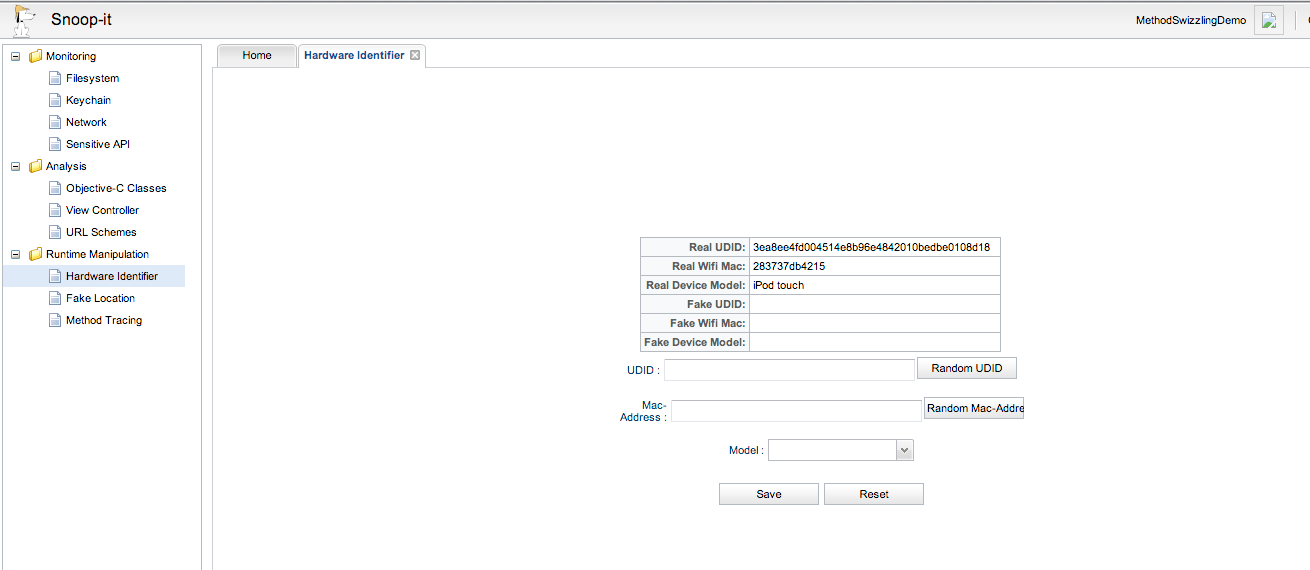Click the broken image icon near MethodSwizzlingDemo

(x=1268, y=20)
